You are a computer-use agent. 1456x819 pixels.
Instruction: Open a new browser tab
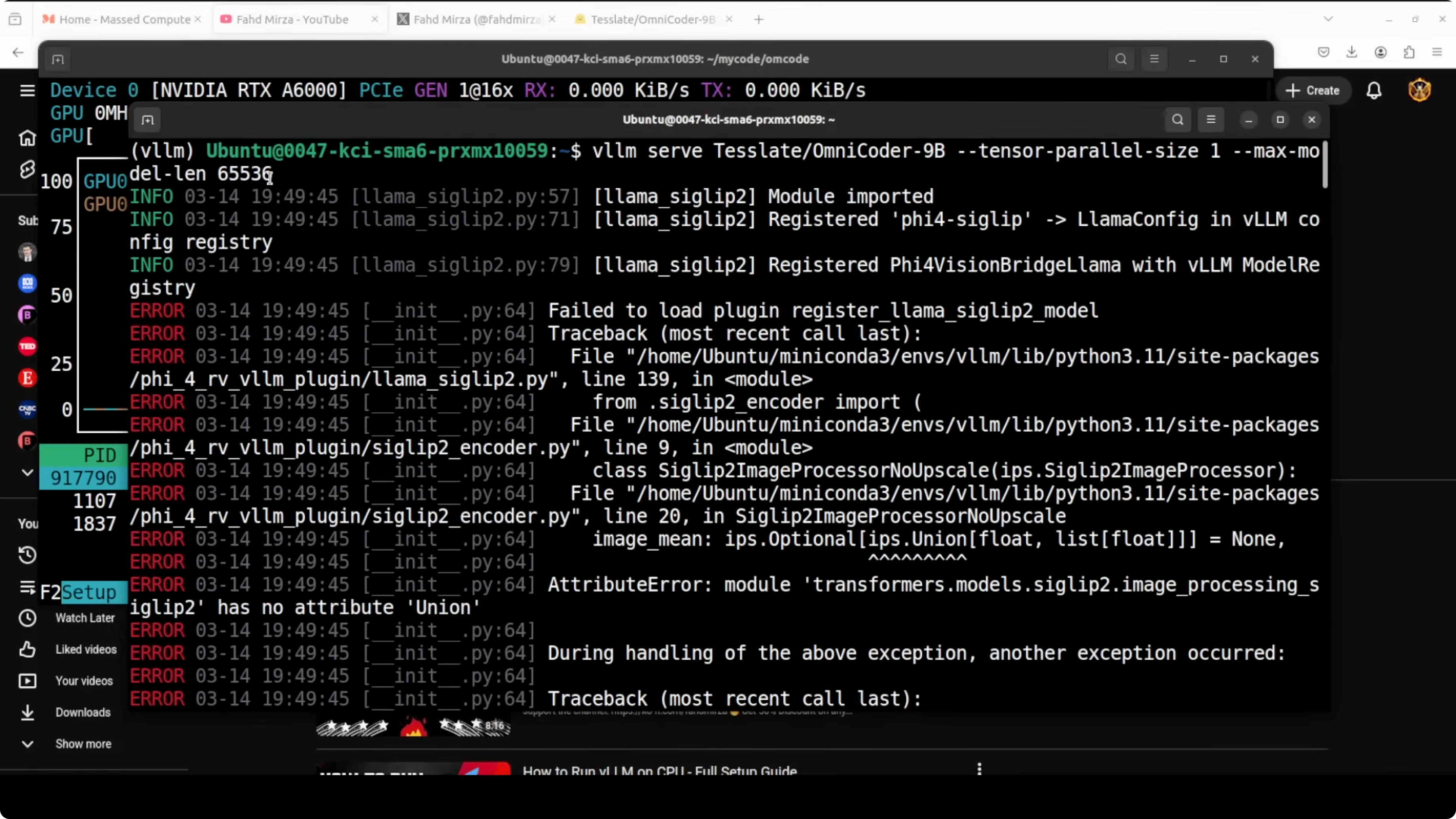[758, 19]
